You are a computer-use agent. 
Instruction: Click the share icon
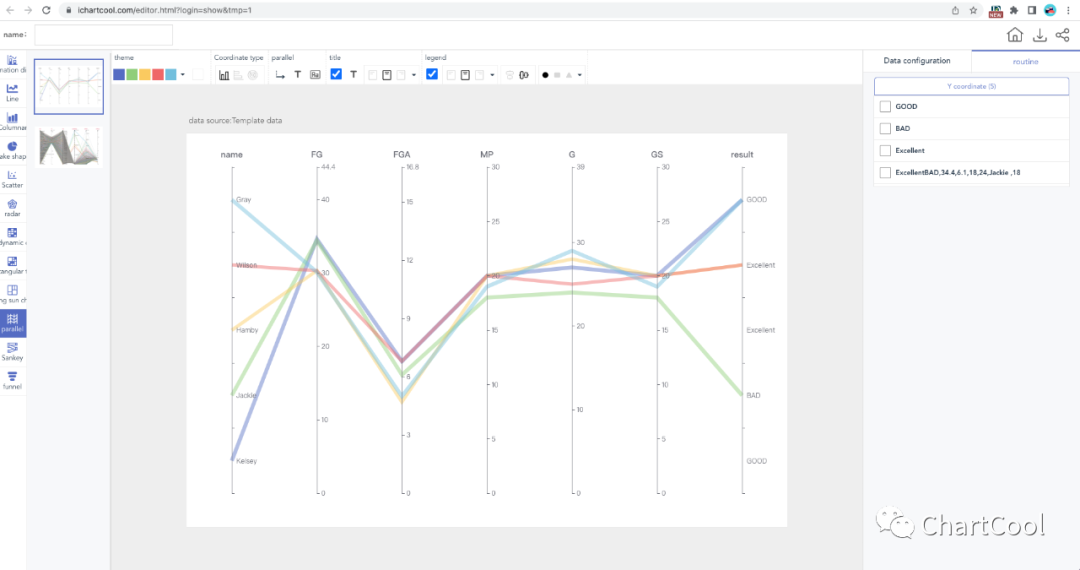pos(1063,35)
